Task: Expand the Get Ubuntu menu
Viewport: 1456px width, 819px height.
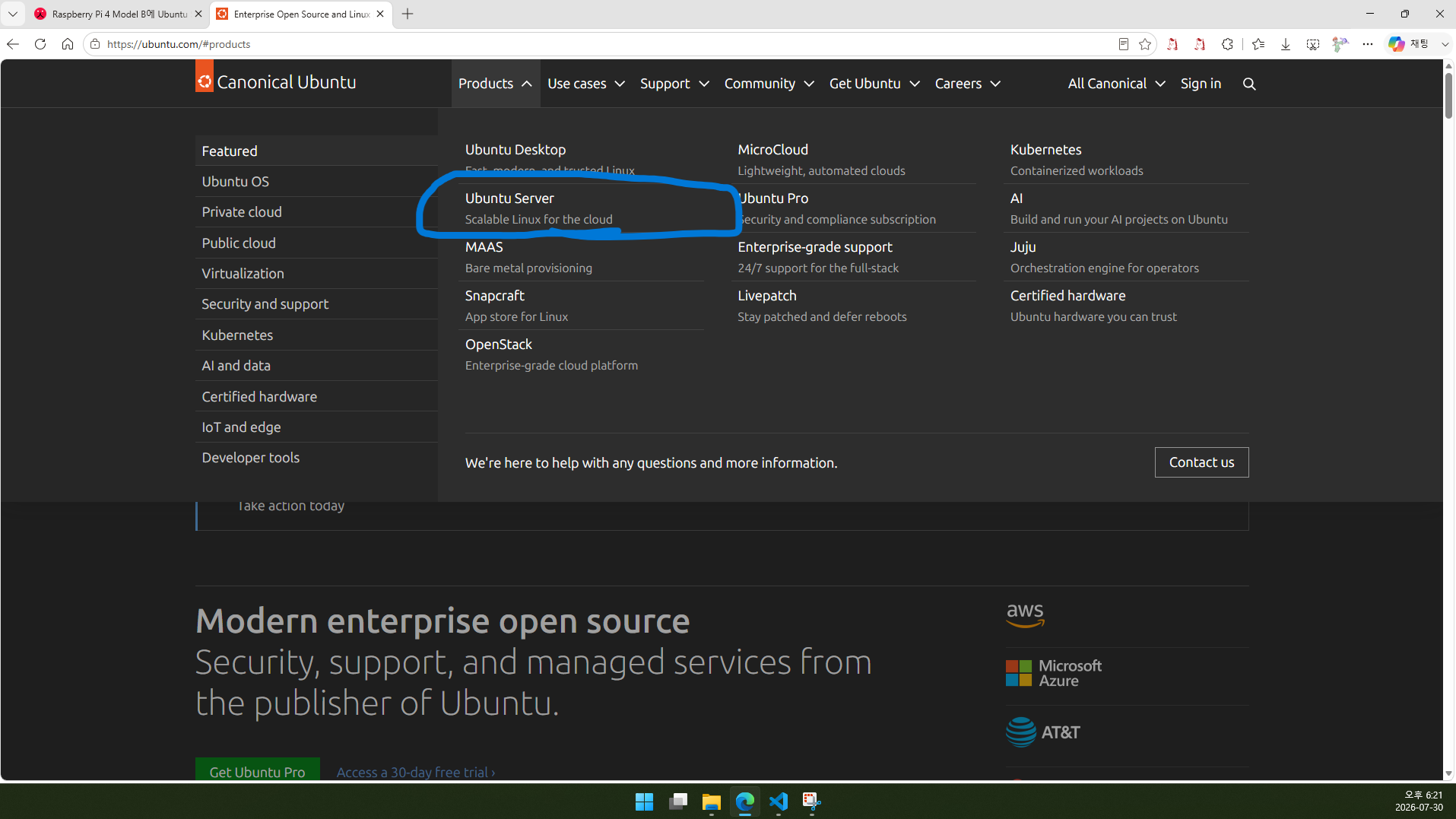Action: (874, 84)
